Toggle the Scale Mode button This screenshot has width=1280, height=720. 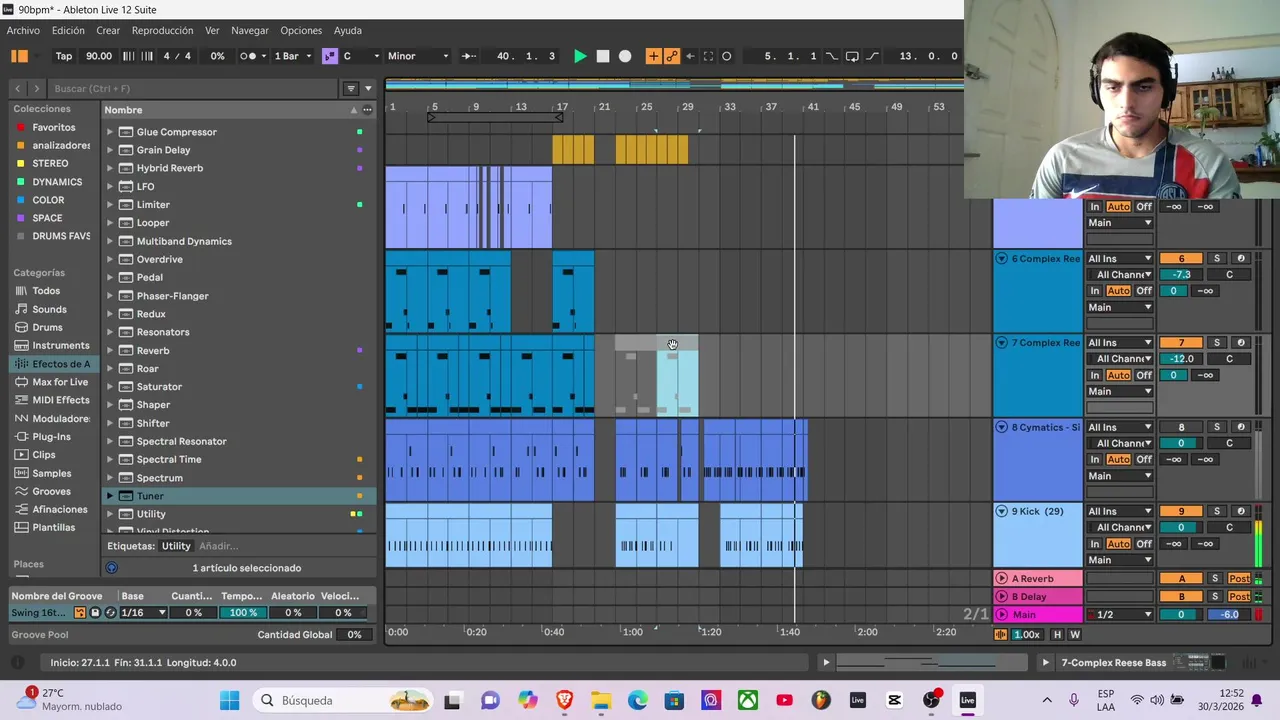point(330,56)
